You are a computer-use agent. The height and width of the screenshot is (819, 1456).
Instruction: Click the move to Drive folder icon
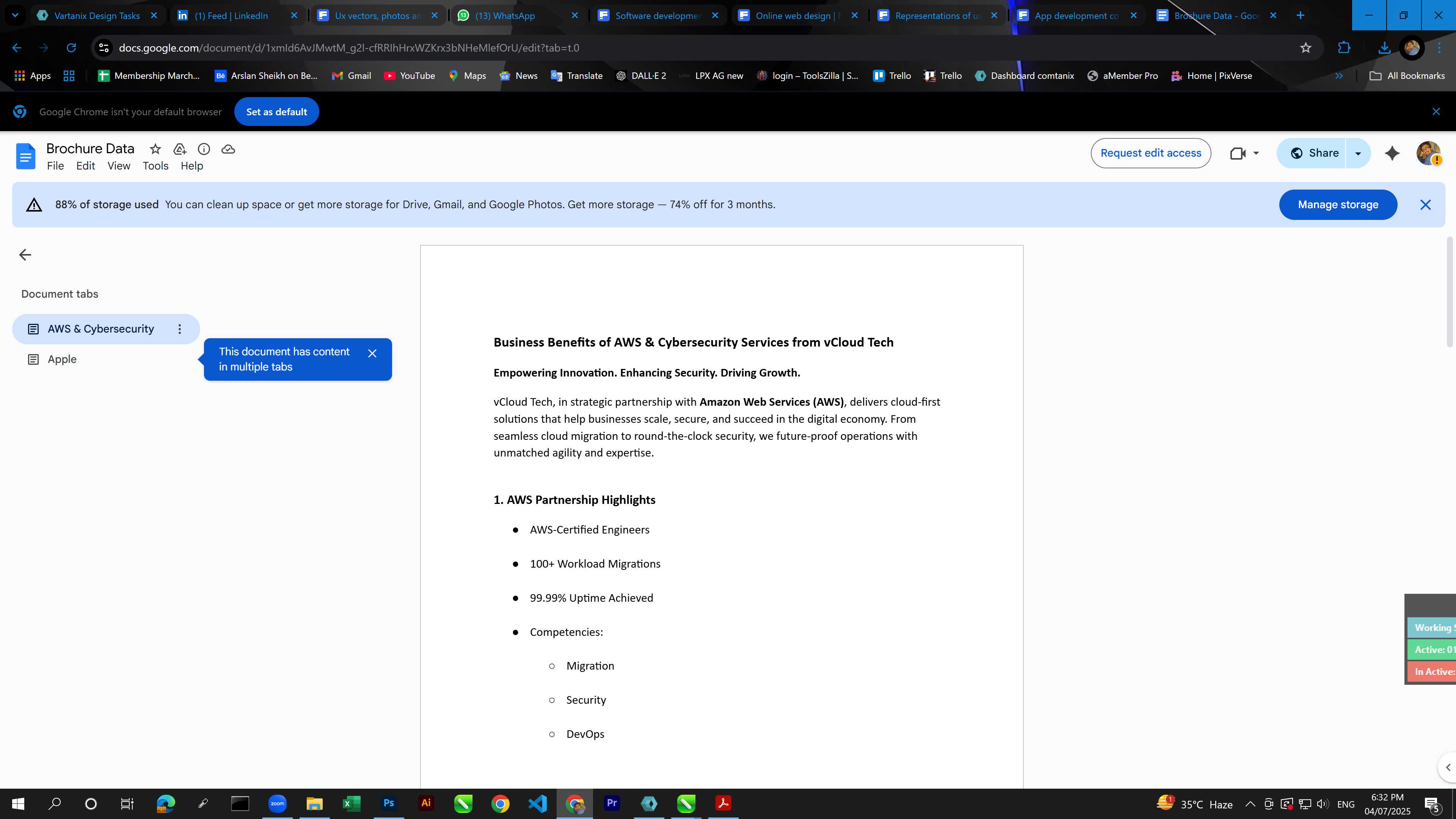180,149
